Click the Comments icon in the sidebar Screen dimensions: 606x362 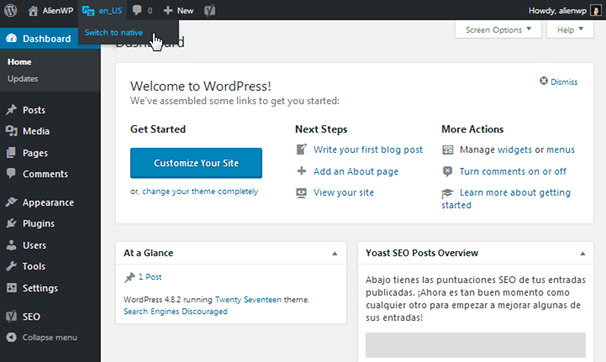point(11,173)
